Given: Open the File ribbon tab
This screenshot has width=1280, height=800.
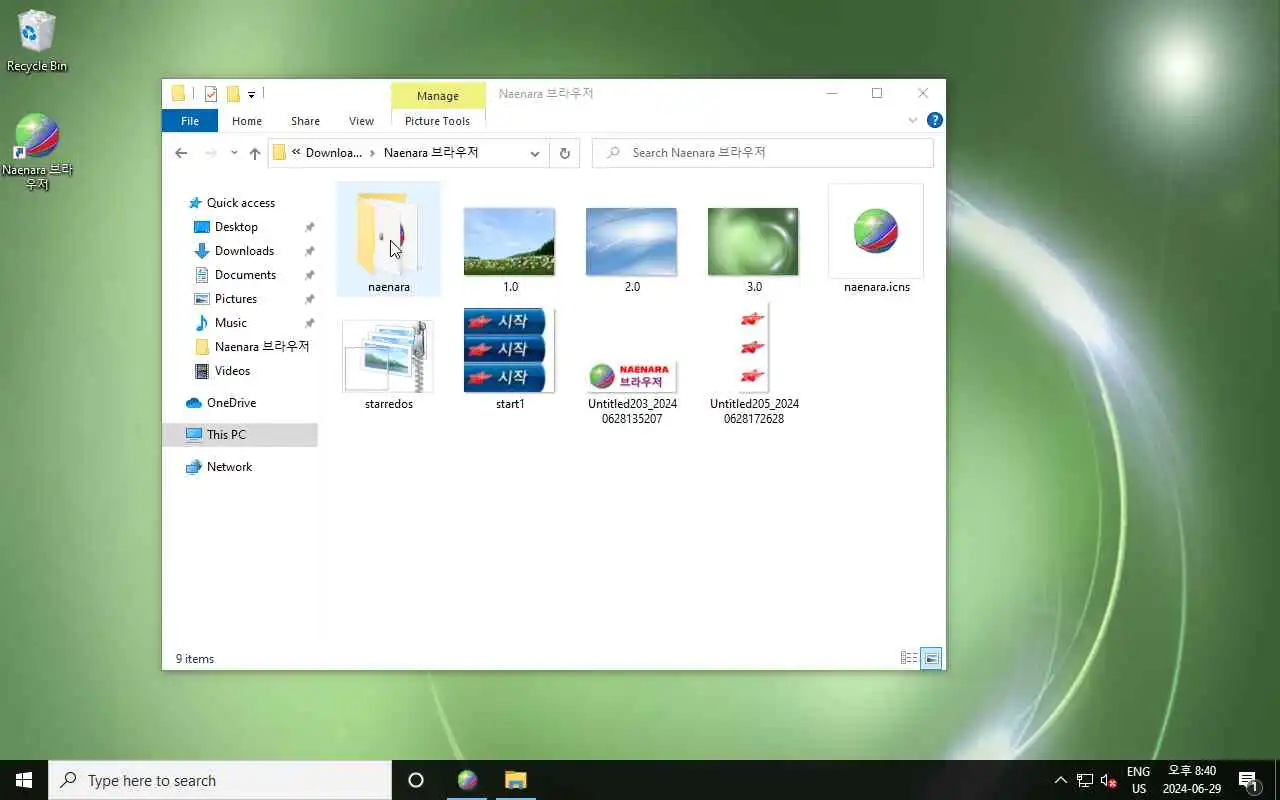Looking at the screenshot, I should click(190, 121).
